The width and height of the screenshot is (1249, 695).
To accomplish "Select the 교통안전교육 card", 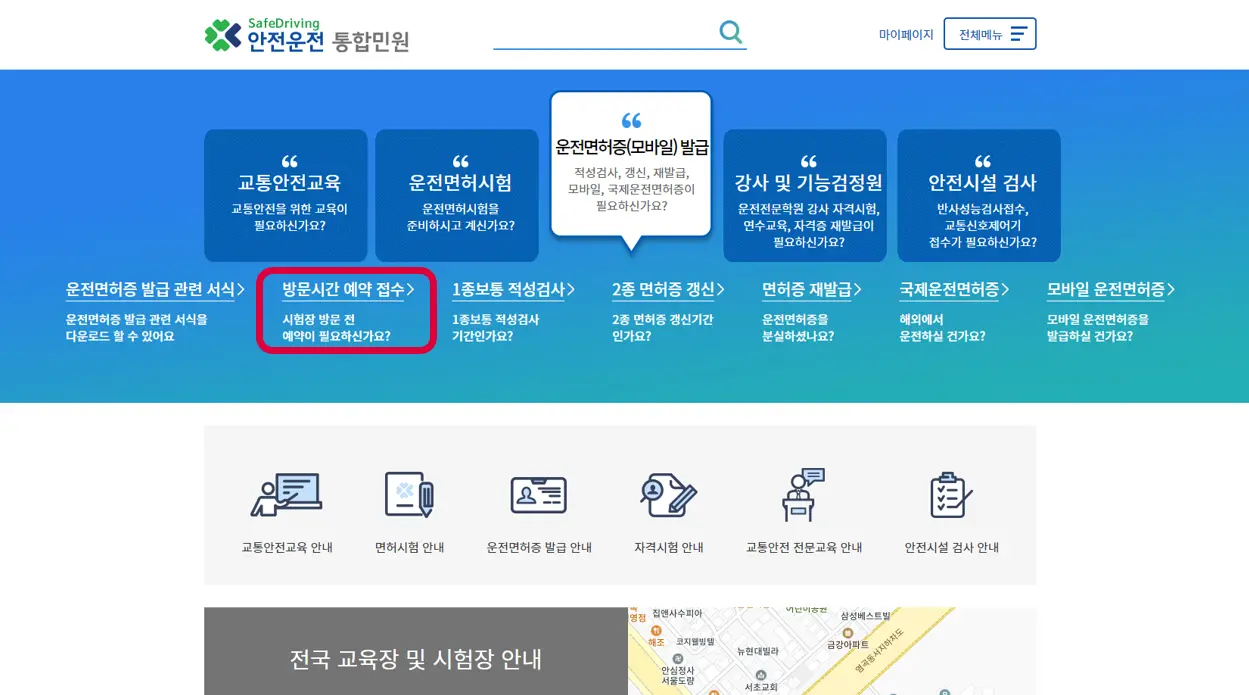I will tap(286, 195).
